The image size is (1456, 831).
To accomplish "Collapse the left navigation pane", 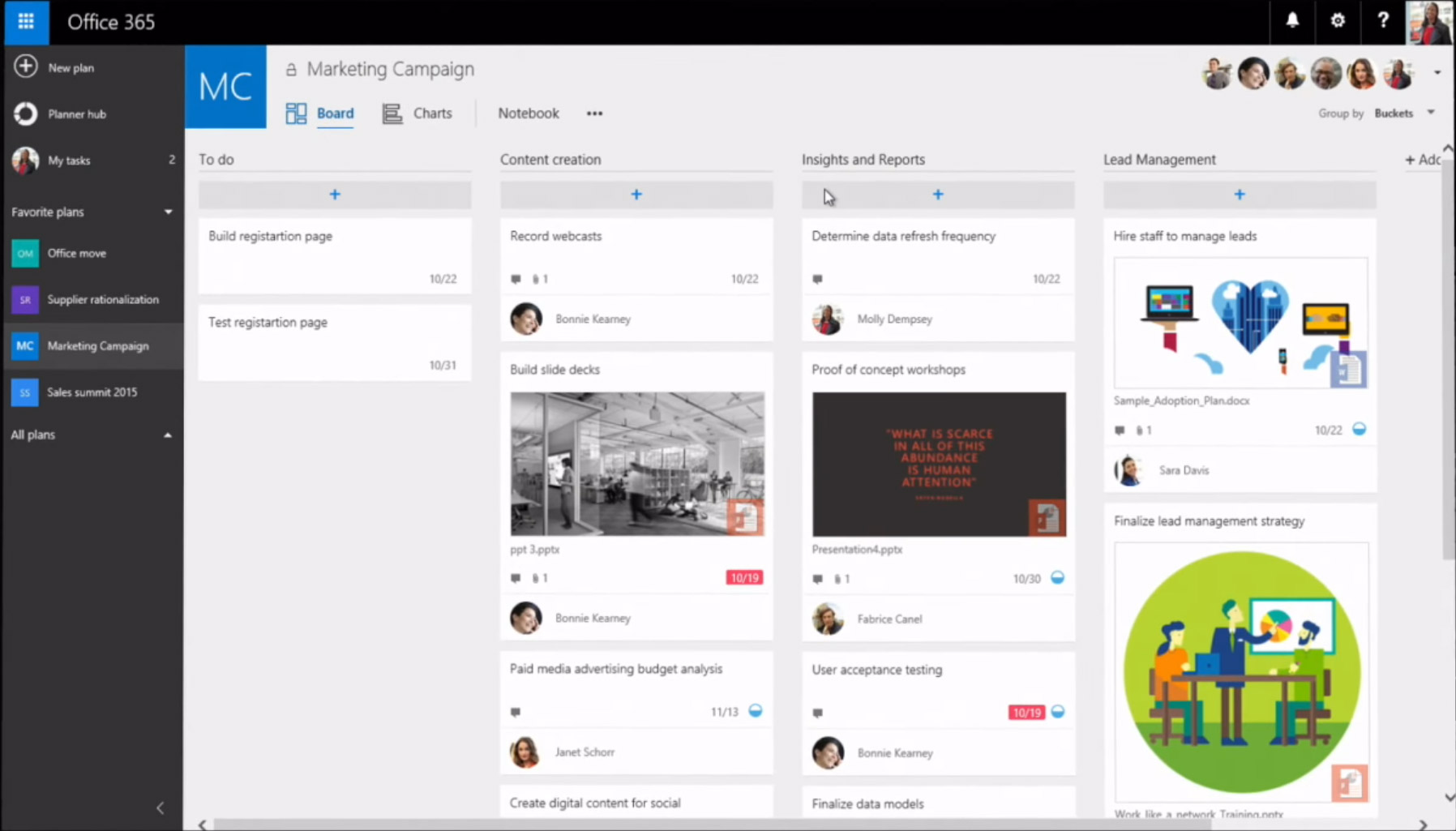I will pos(160,807).
